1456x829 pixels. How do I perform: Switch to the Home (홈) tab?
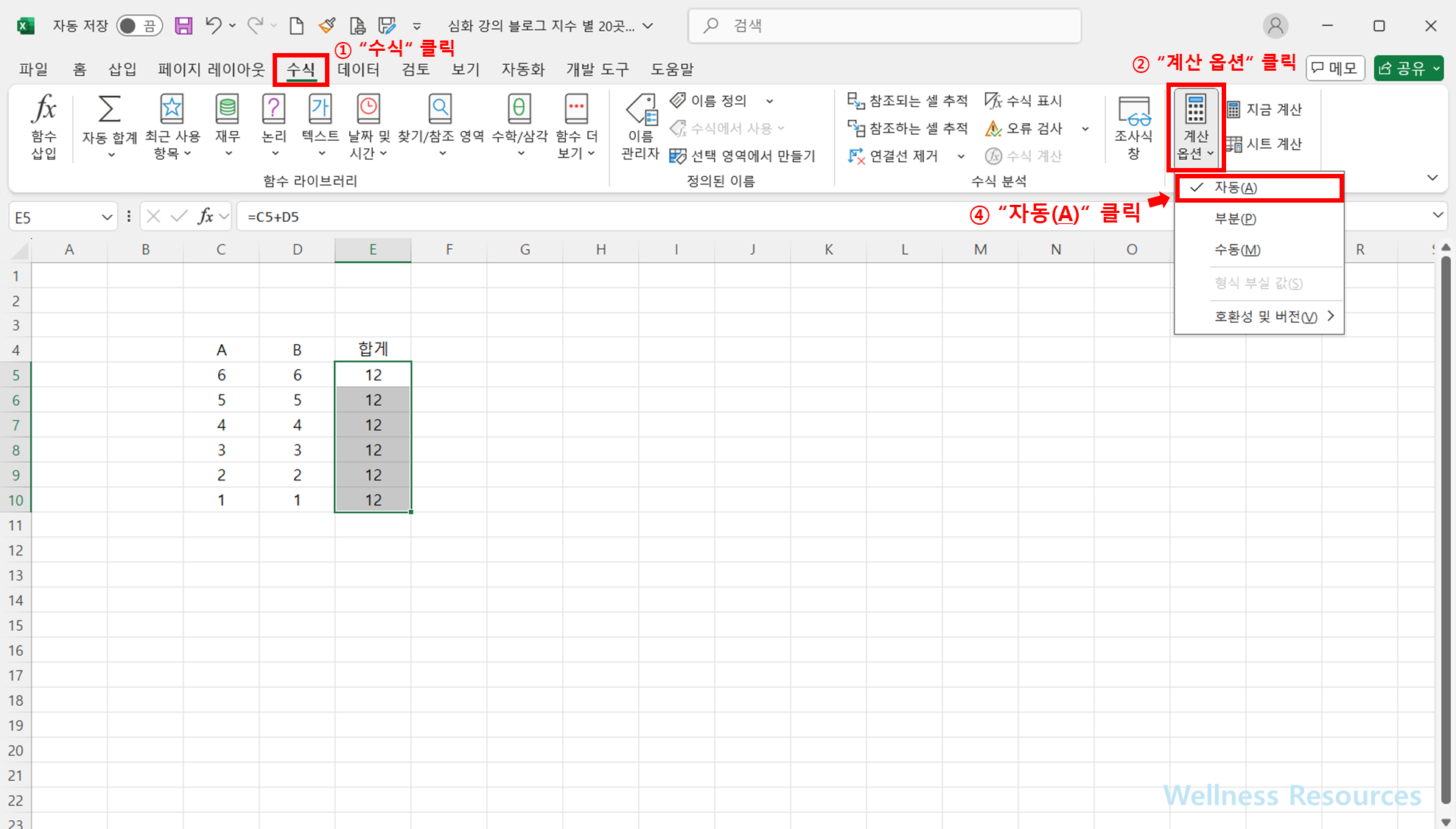79,69
